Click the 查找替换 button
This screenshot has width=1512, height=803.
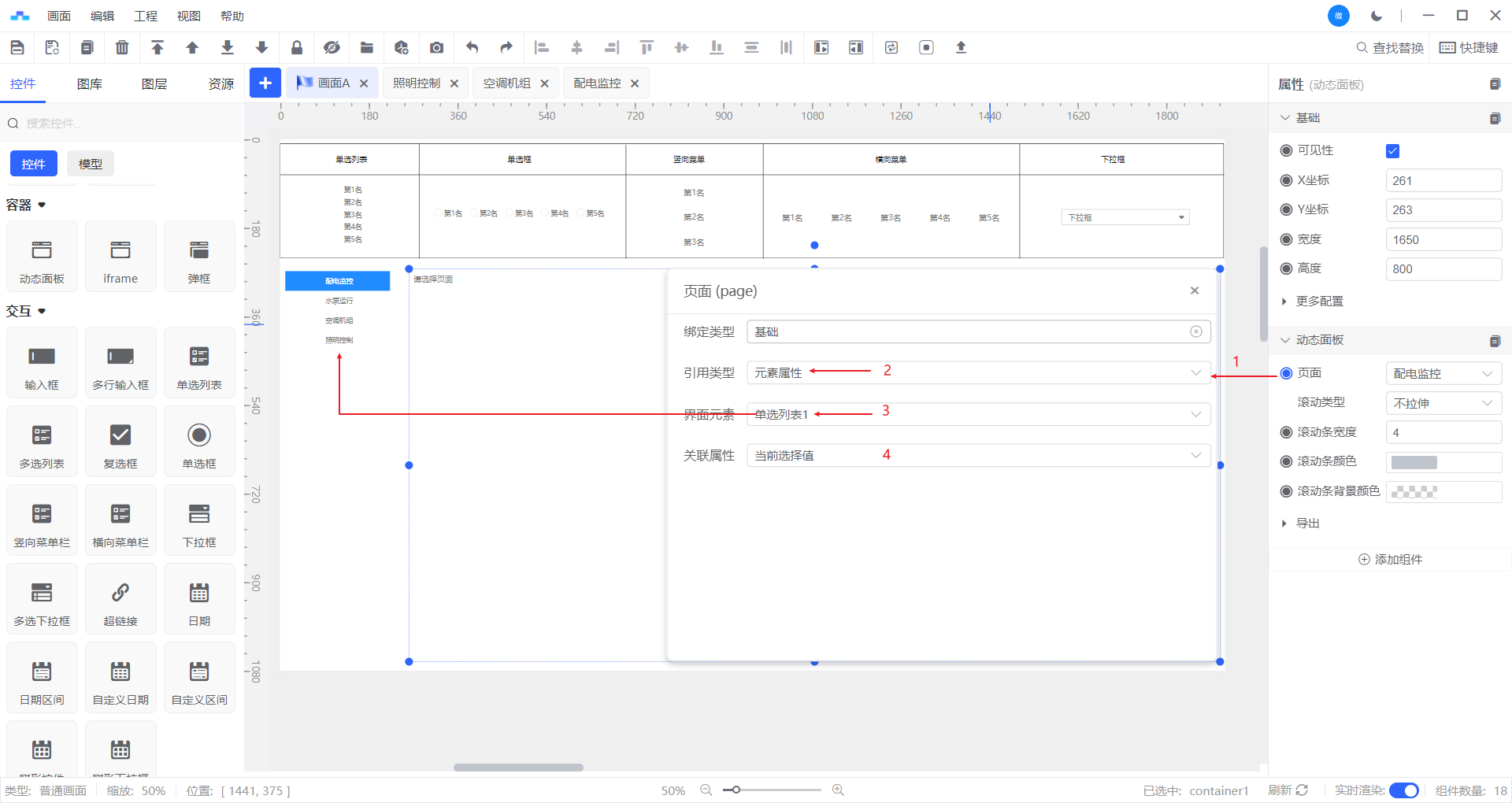pyautogui.click(x=1389, y=47)
